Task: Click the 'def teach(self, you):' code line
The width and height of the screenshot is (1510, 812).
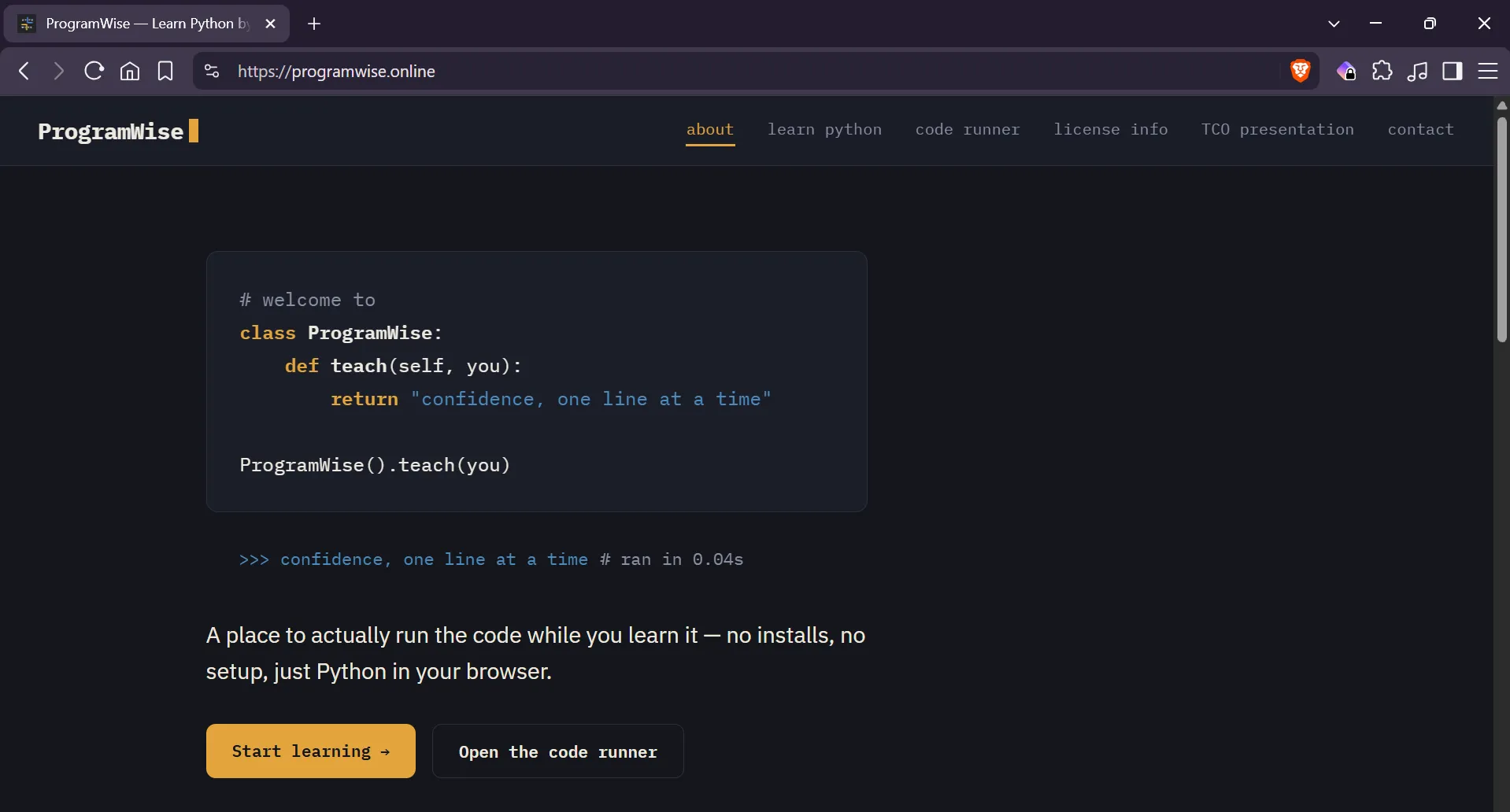Action: tap(403, 366)
